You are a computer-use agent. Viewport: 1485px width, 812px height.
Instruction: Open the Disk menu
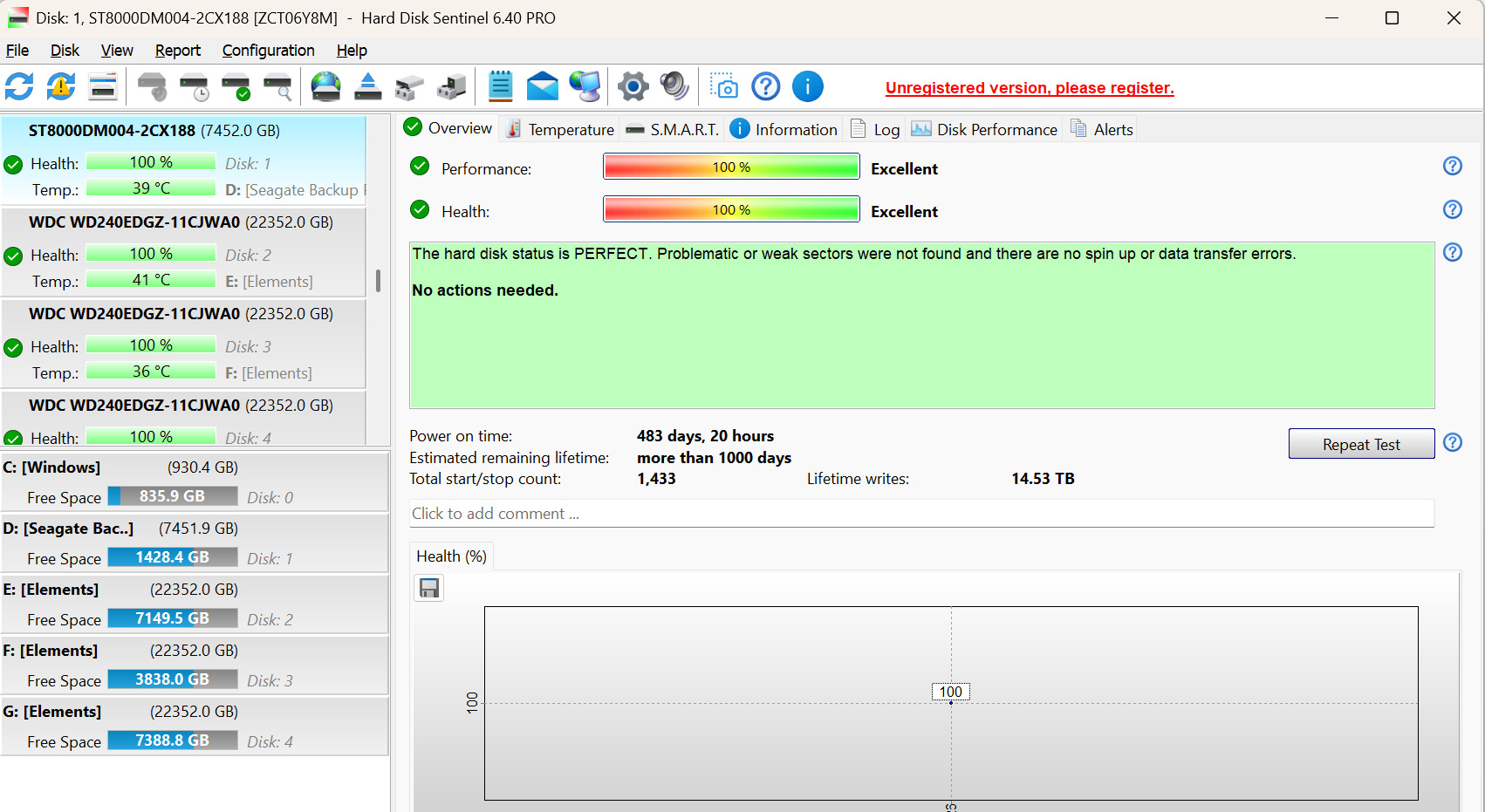point(65,51)
